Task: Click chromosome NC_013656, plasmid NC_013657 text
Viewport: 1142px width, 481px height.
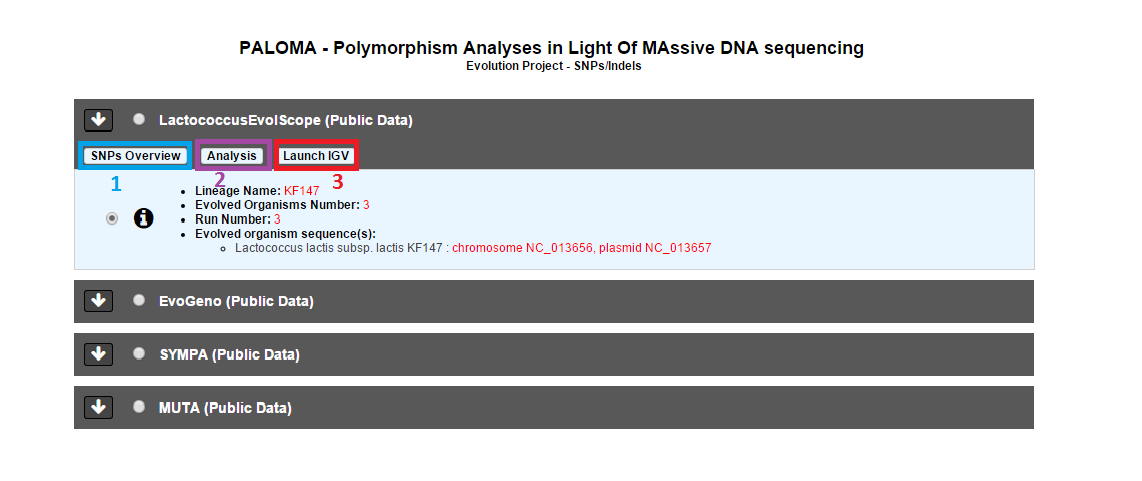Action: 581,248
